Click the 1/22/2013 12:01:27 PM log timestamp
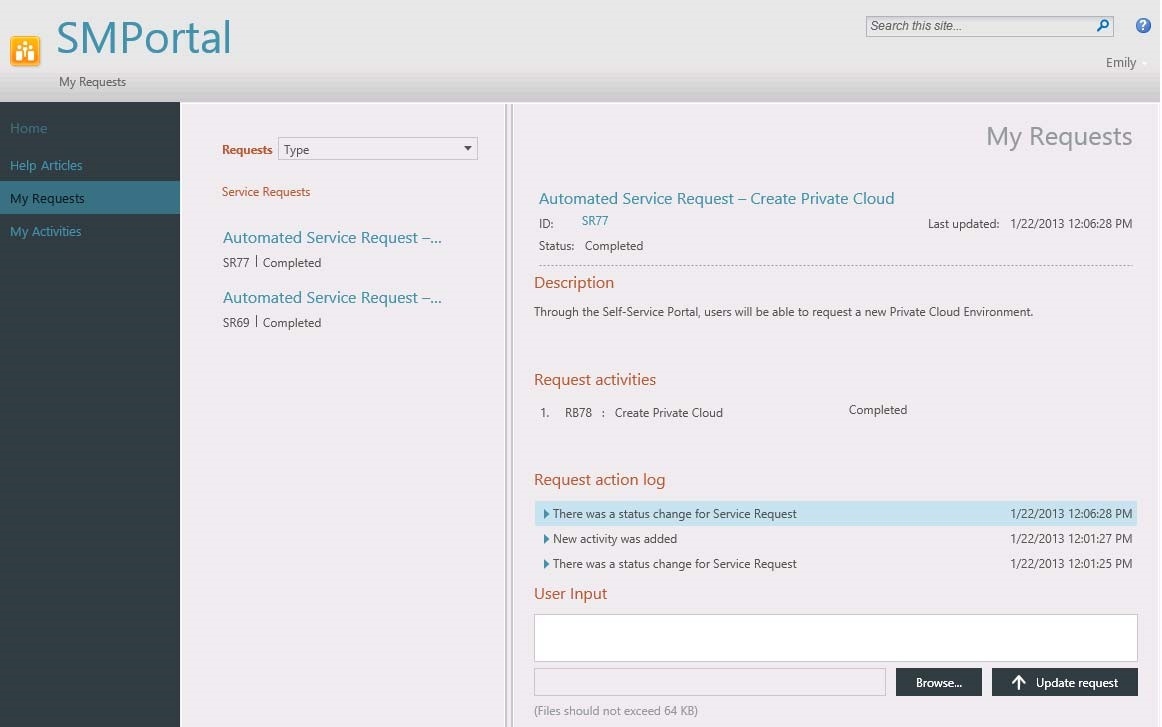Screen dimensions: 1162x727 (1071, 539)
